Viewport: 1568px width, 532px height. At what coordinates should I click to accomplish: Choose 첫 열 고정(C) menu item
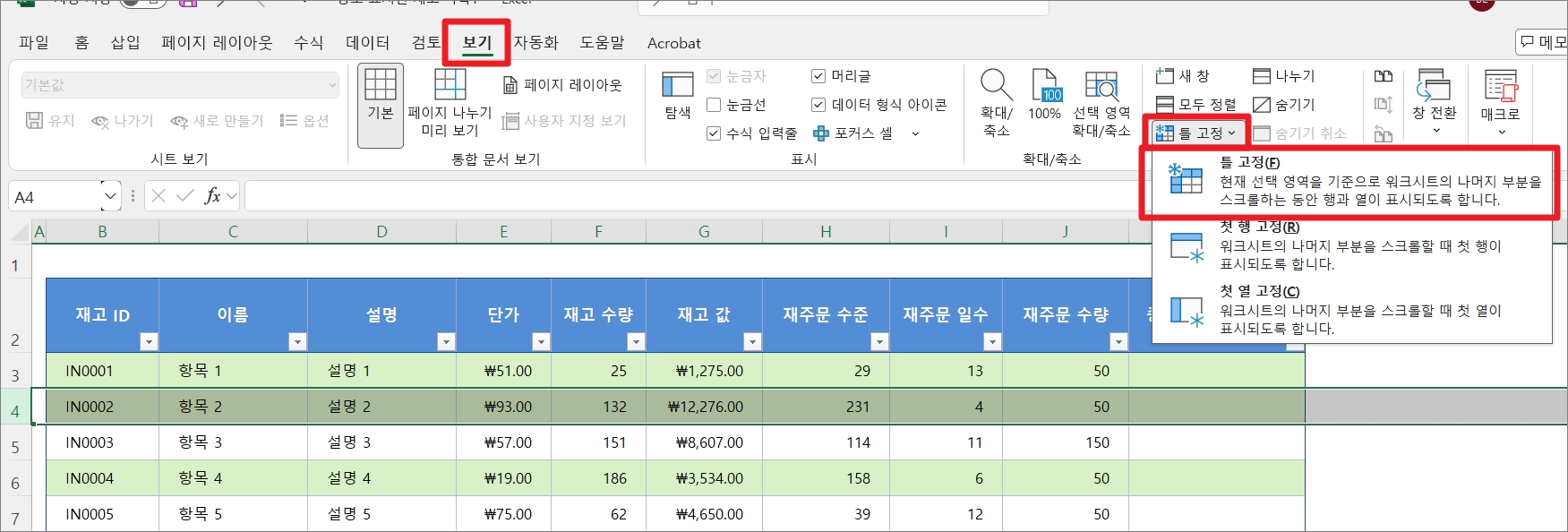tap(1352, 310)
